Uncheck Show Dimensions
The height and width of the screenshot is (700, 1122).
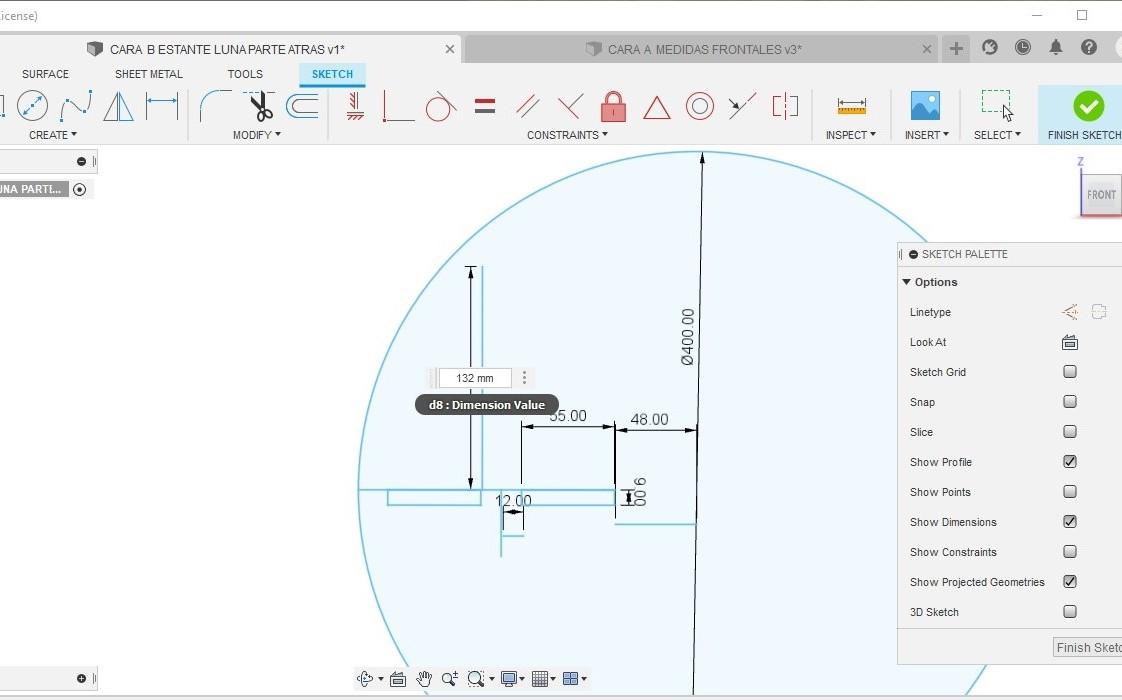click(x=1070, y=522)
